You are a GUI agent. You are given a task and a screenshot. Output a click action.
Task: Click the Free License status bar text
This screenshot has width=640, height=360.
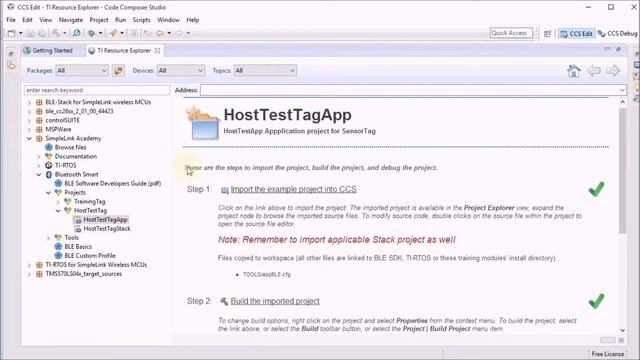607,354
